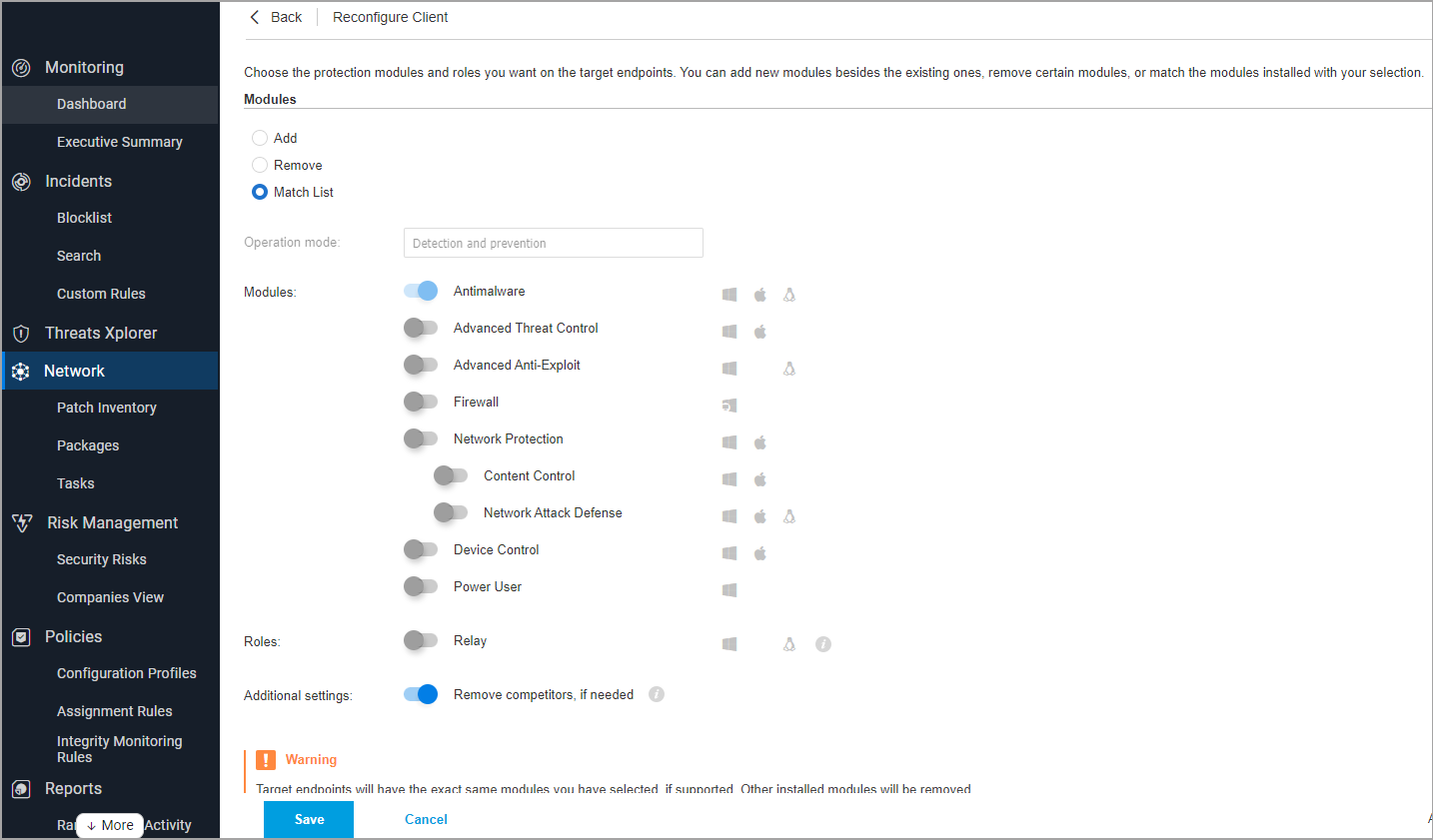Expand the More control in the sidebar
This screenshot has height=840, width=1433.
click(109, 825)
